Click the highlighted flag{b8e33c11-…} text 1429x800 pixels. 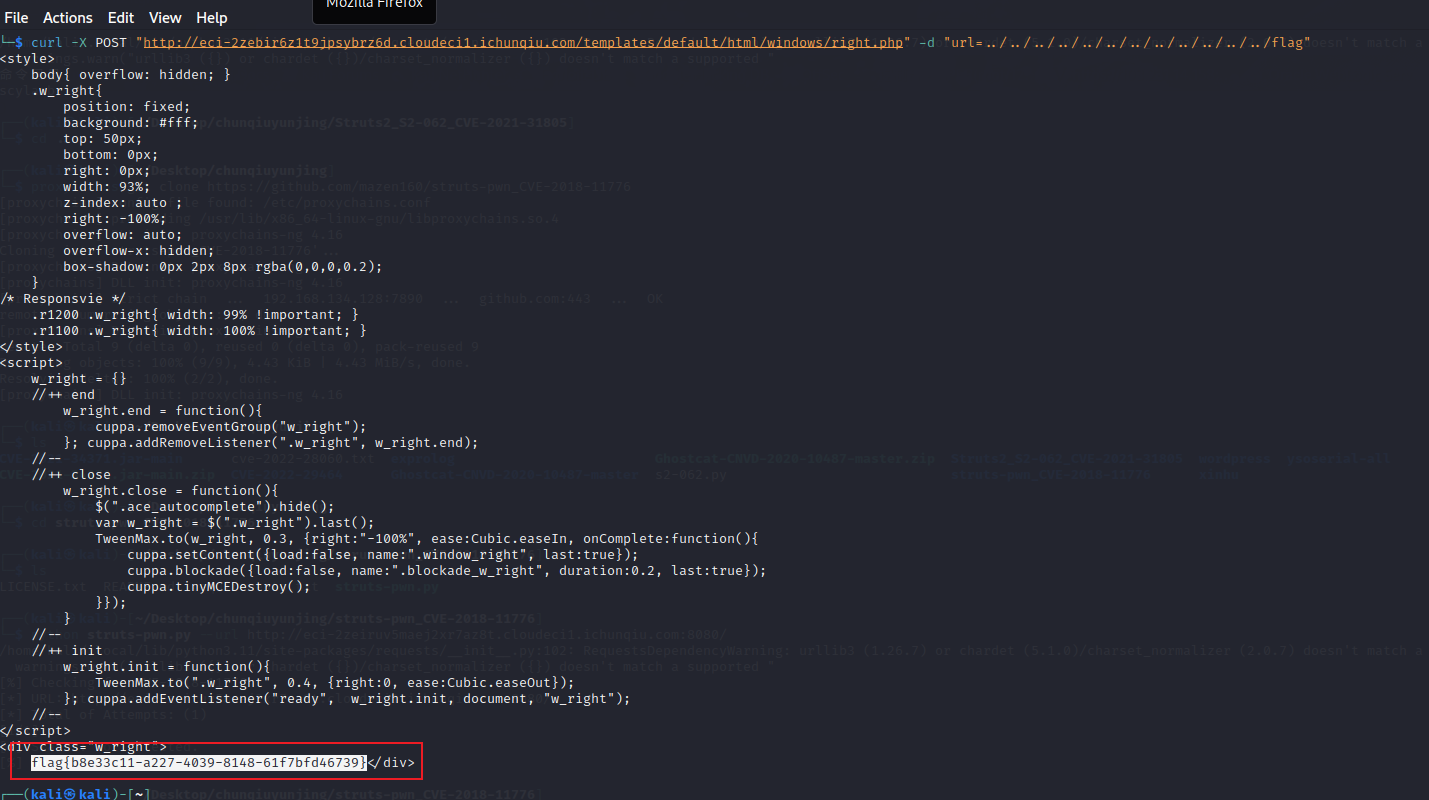(x=198, y=762)
